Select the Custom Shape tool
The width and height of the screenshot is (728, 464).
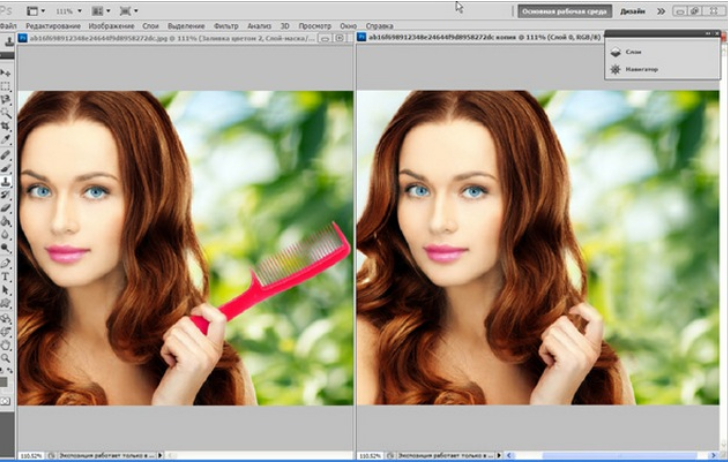[6, 304]
